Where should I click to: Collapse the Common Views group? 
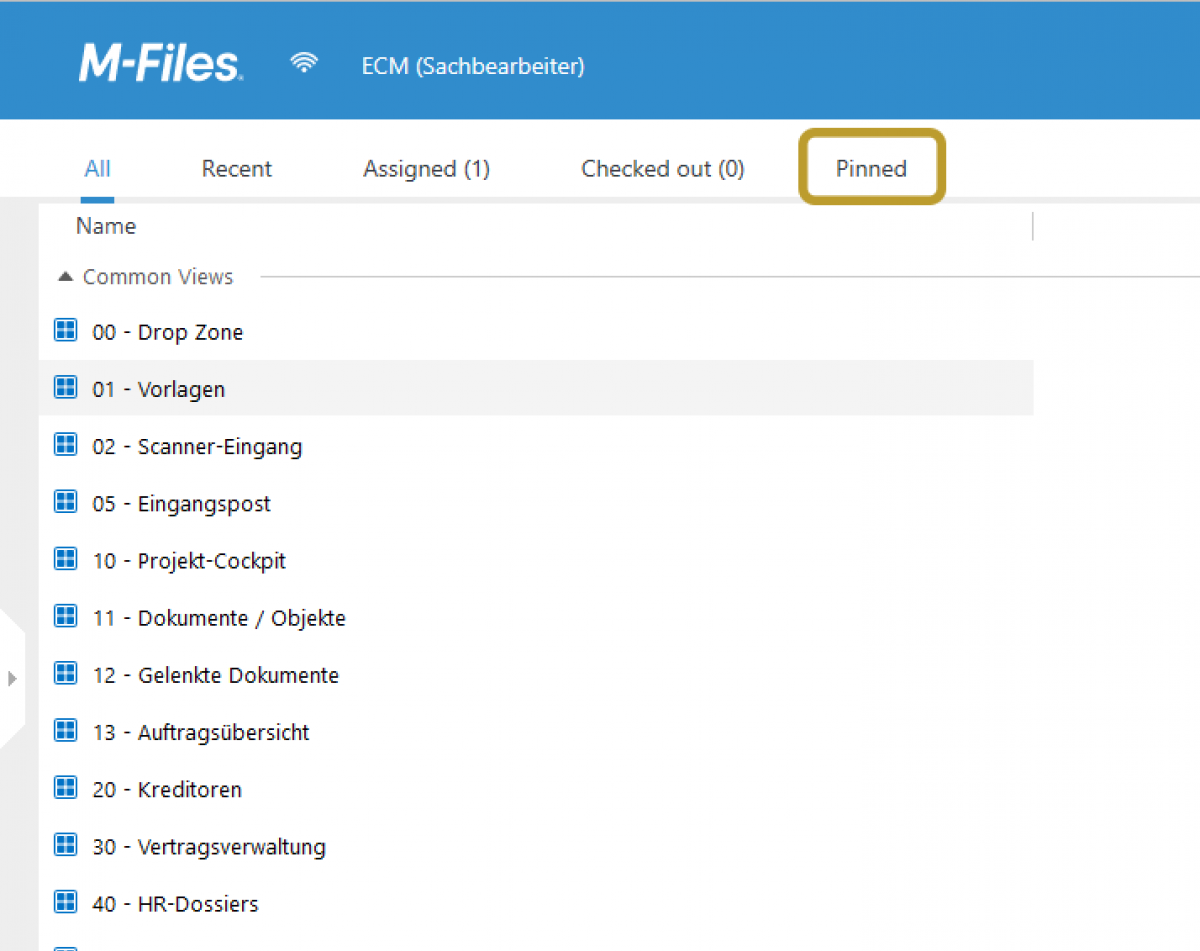tap(65, 277)
